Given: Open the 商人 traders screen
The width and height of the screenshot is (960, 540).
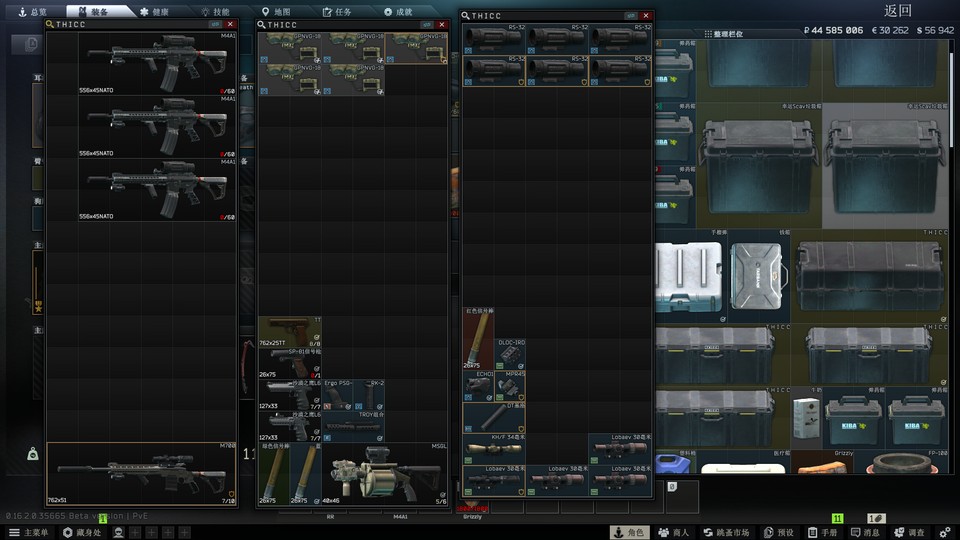Looking at the screenshot, I should coord(673,533).
